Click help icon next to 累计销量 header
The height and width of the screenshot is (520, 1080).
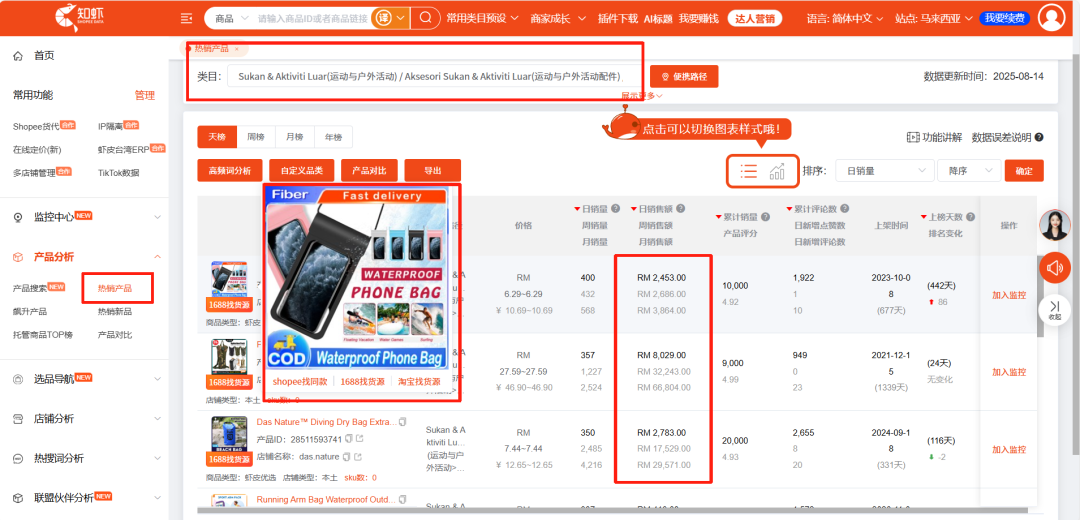tap(765, 217)
